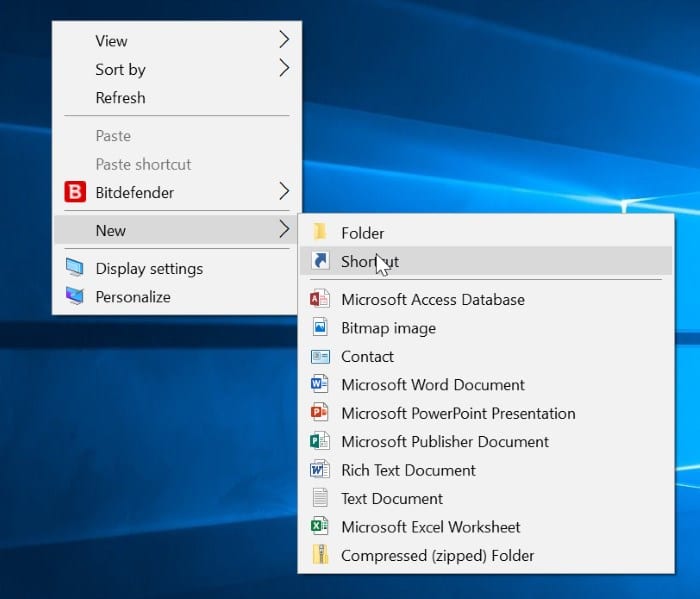Create a Microsoft Publisher Document
Image resolution: width=700 pixels, height=599 pixels.
(486, 441)
